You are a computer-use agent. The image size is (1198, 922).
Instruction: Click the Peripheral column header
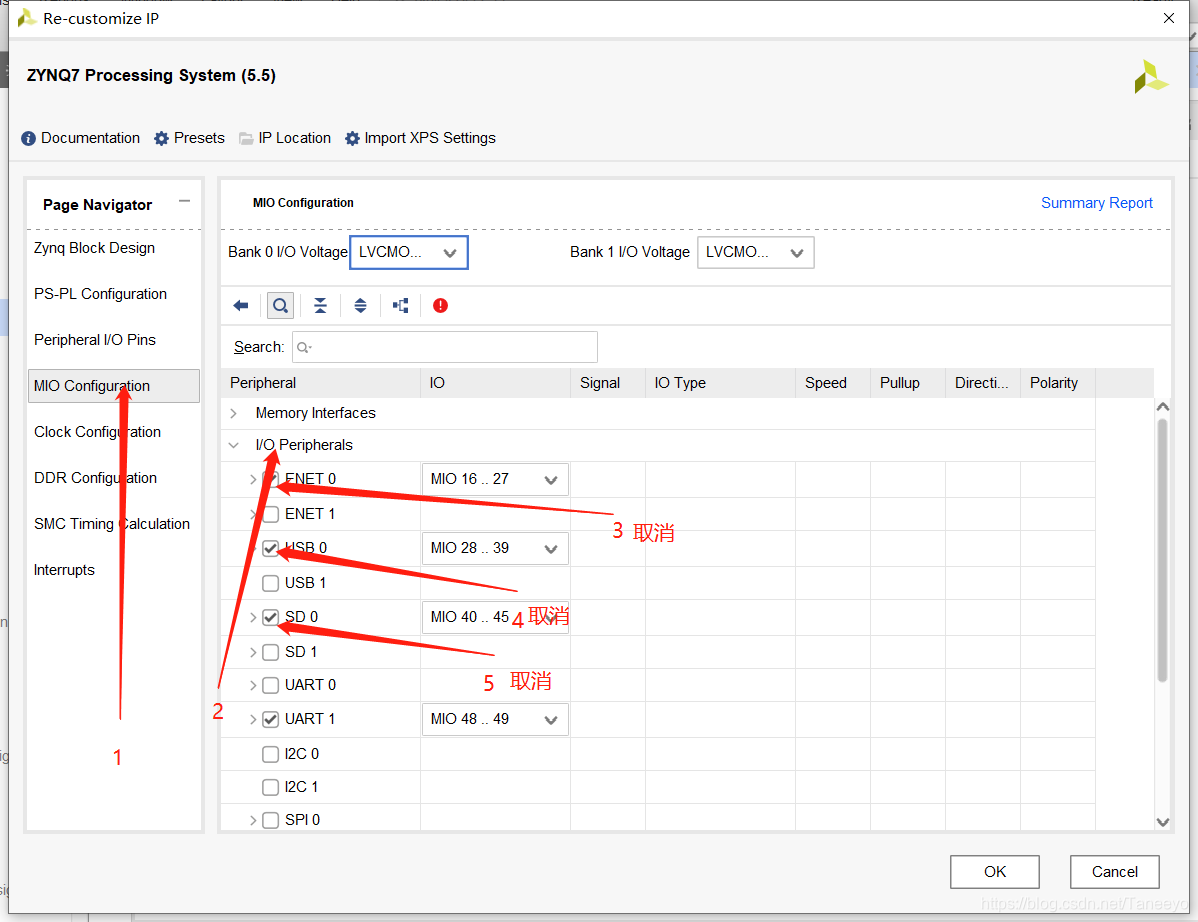[321, 383]
